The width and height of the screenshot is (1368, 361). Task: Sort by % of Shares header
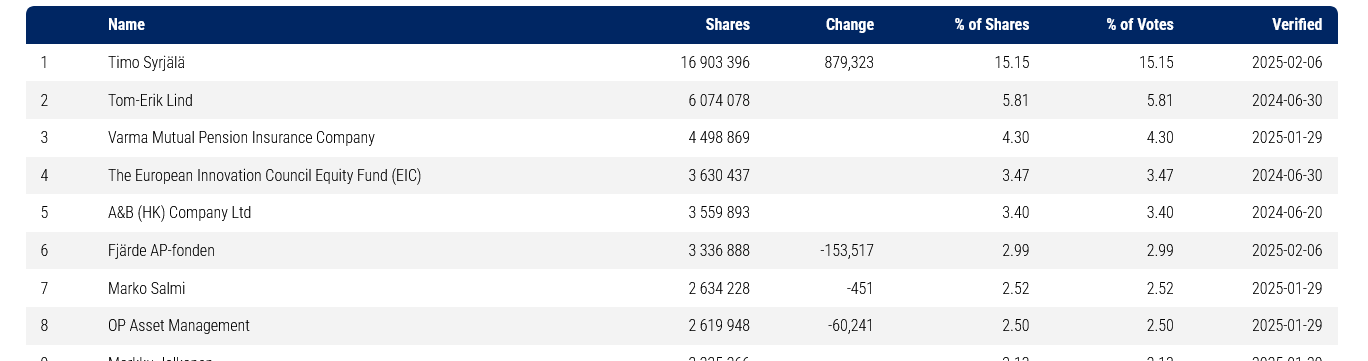(x=992, y=25)
